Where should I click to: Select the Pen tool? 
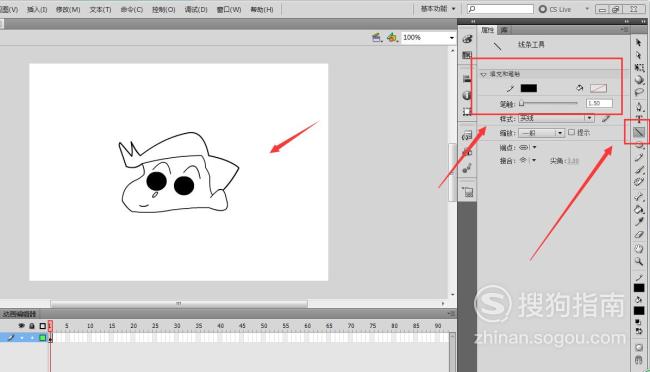point(639,107)
